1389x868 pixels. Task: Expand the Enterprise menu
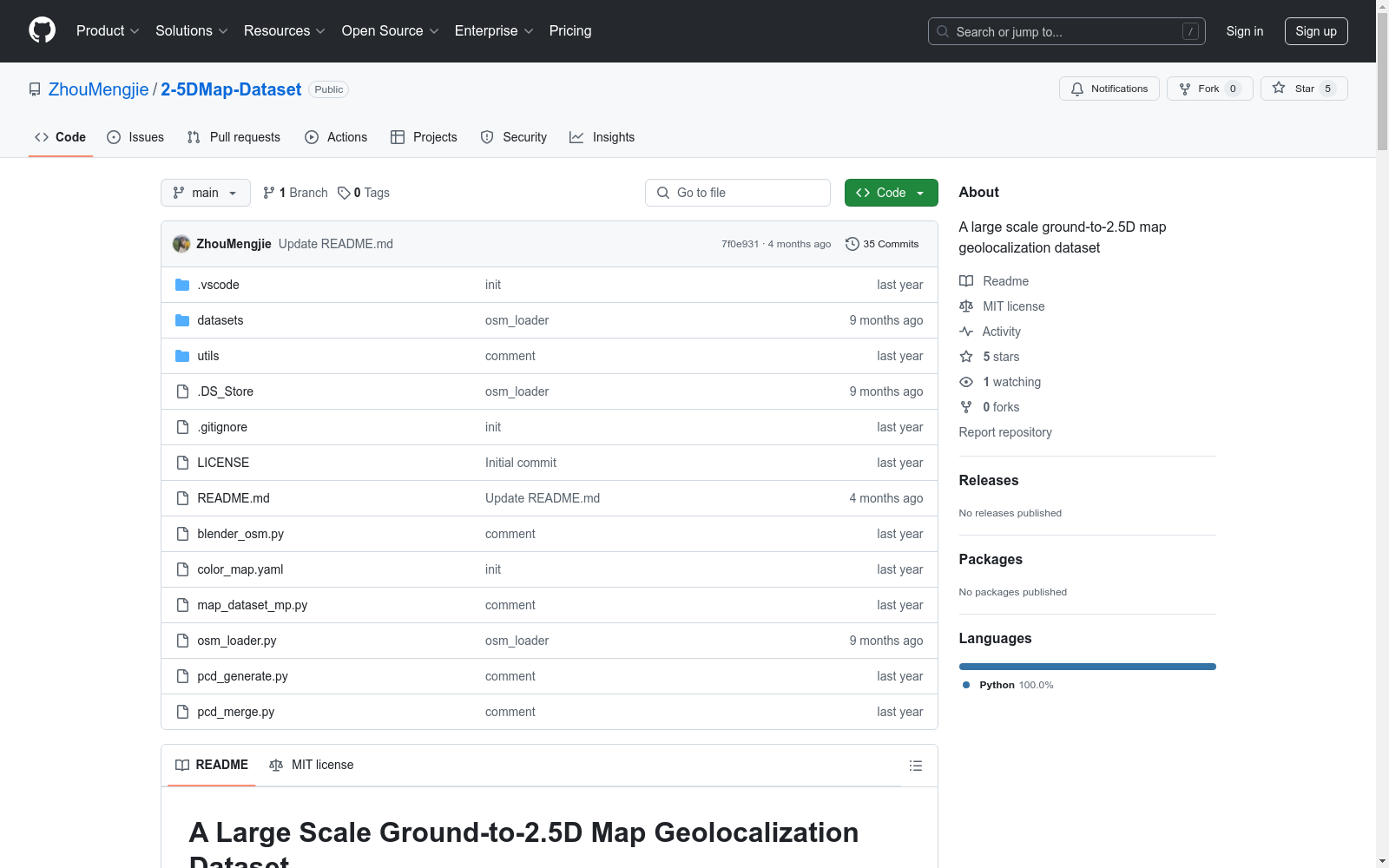coord(494,31)
